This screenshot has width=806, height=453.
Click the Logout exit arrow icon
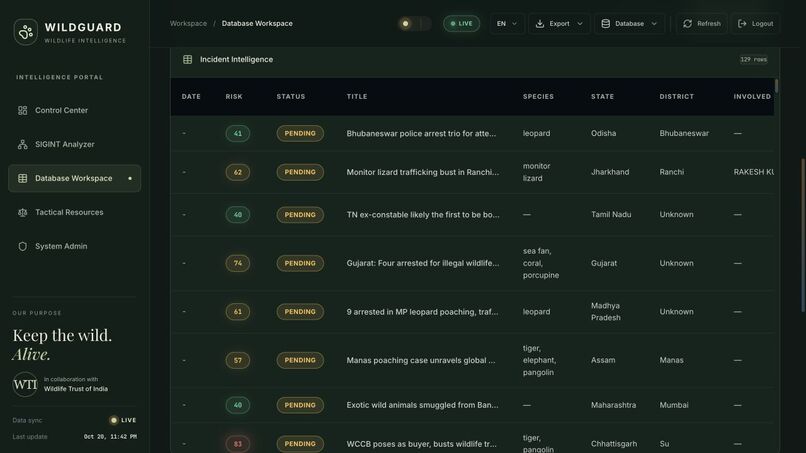[x=742, y=24]
